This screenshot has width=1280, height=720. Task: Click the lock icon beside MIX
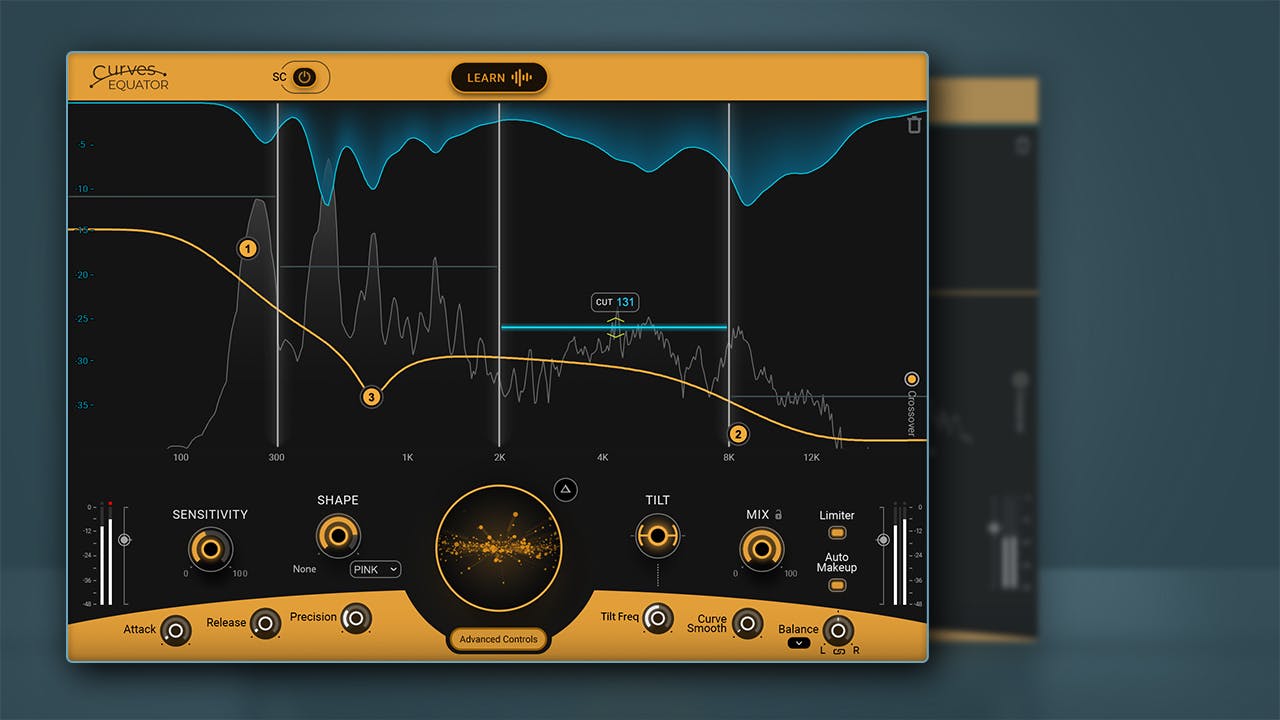coord(779,513)
